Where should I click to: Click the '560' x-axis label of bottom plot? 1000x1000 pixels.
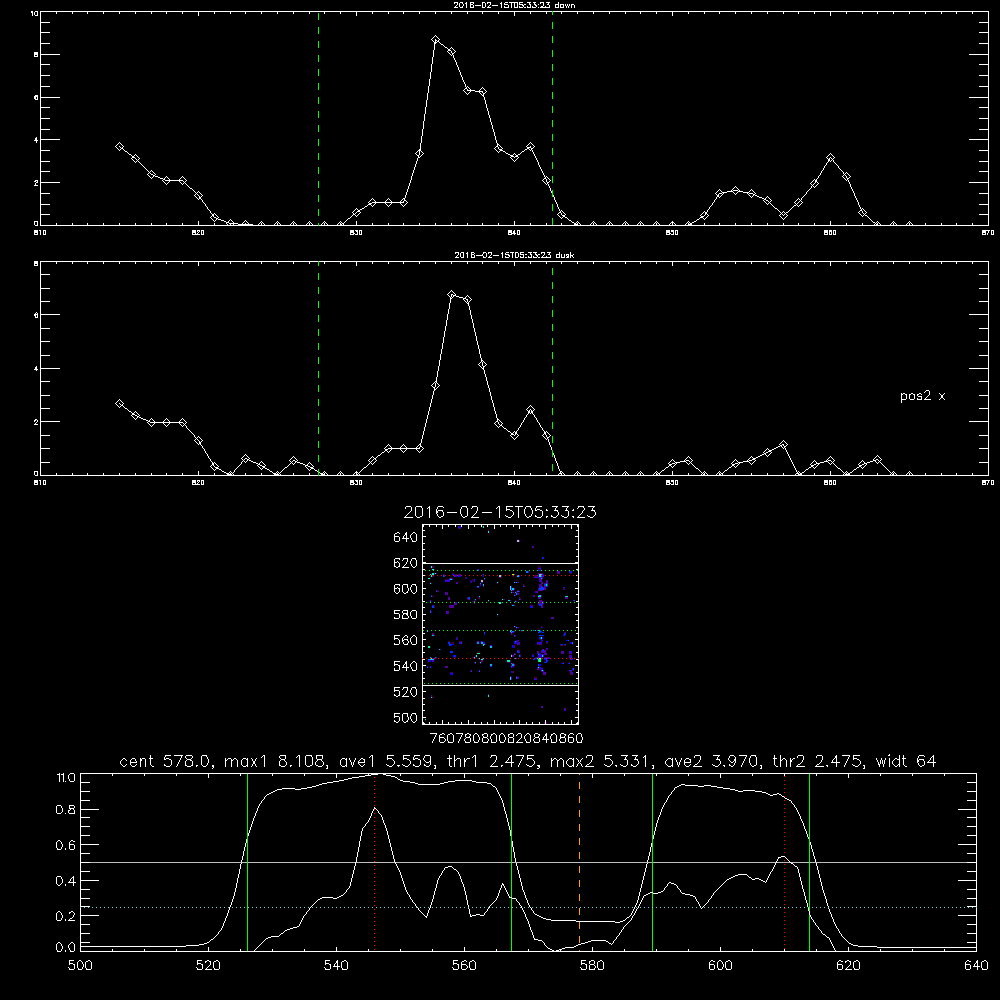pyautogui.click(x=464, y=966)
